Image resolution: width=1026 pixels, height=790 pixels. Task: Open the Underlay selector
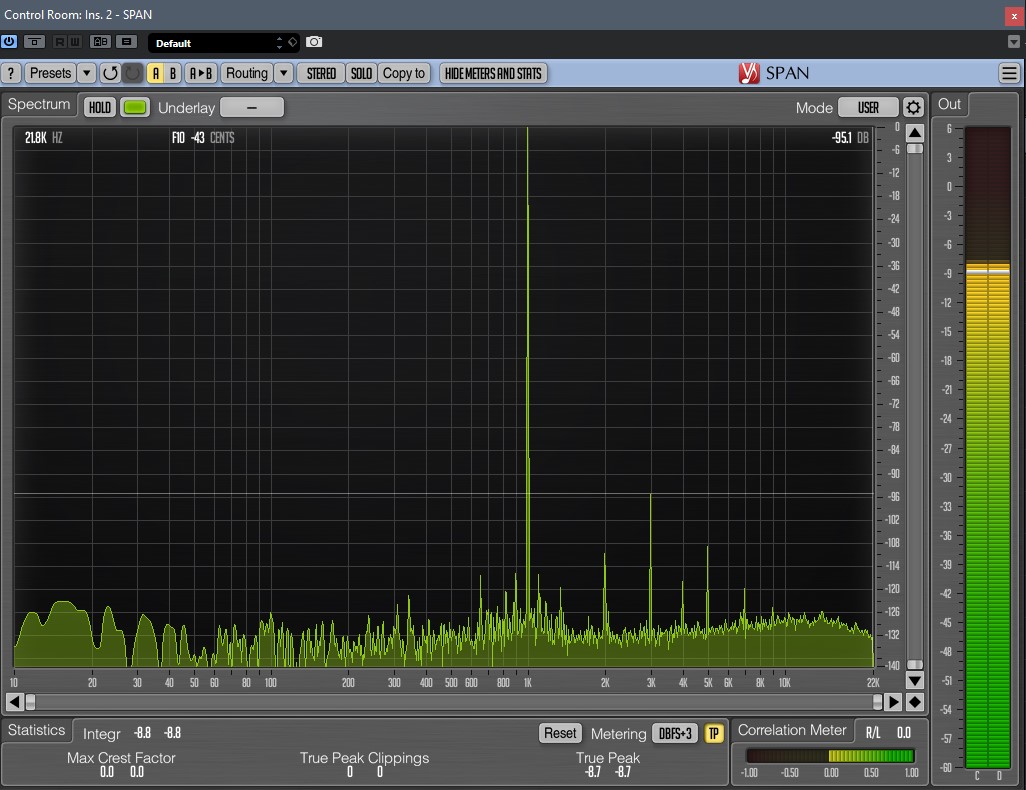coord(252,107)
